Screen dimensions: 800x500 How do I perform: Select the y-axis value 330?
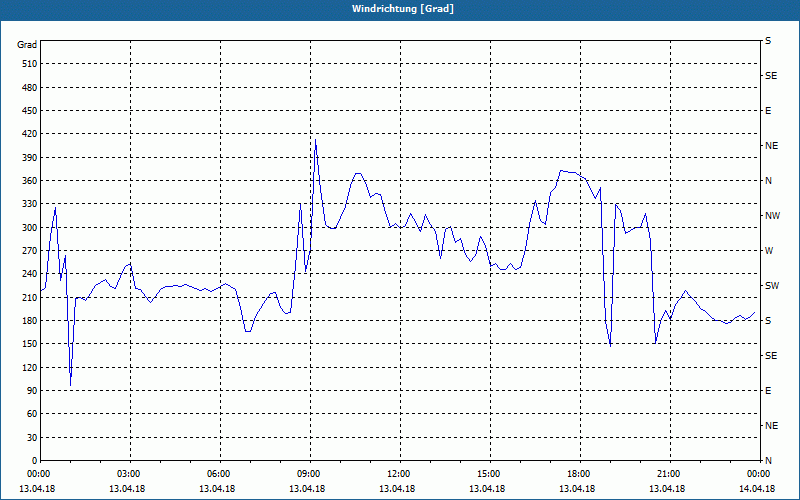pos(31,204)
